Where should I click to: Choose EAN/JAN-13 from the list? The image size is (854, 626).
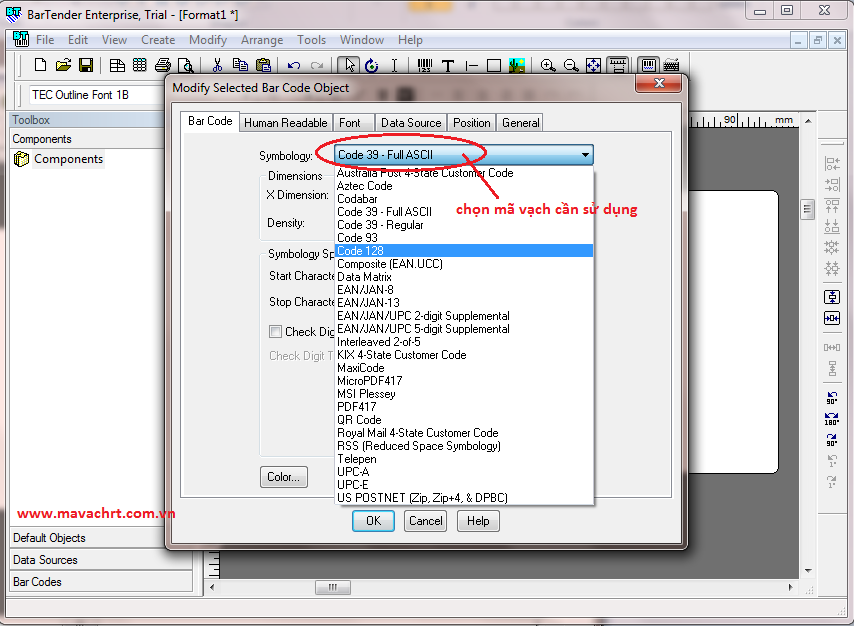pyautogui.click(x=464, y=302)
